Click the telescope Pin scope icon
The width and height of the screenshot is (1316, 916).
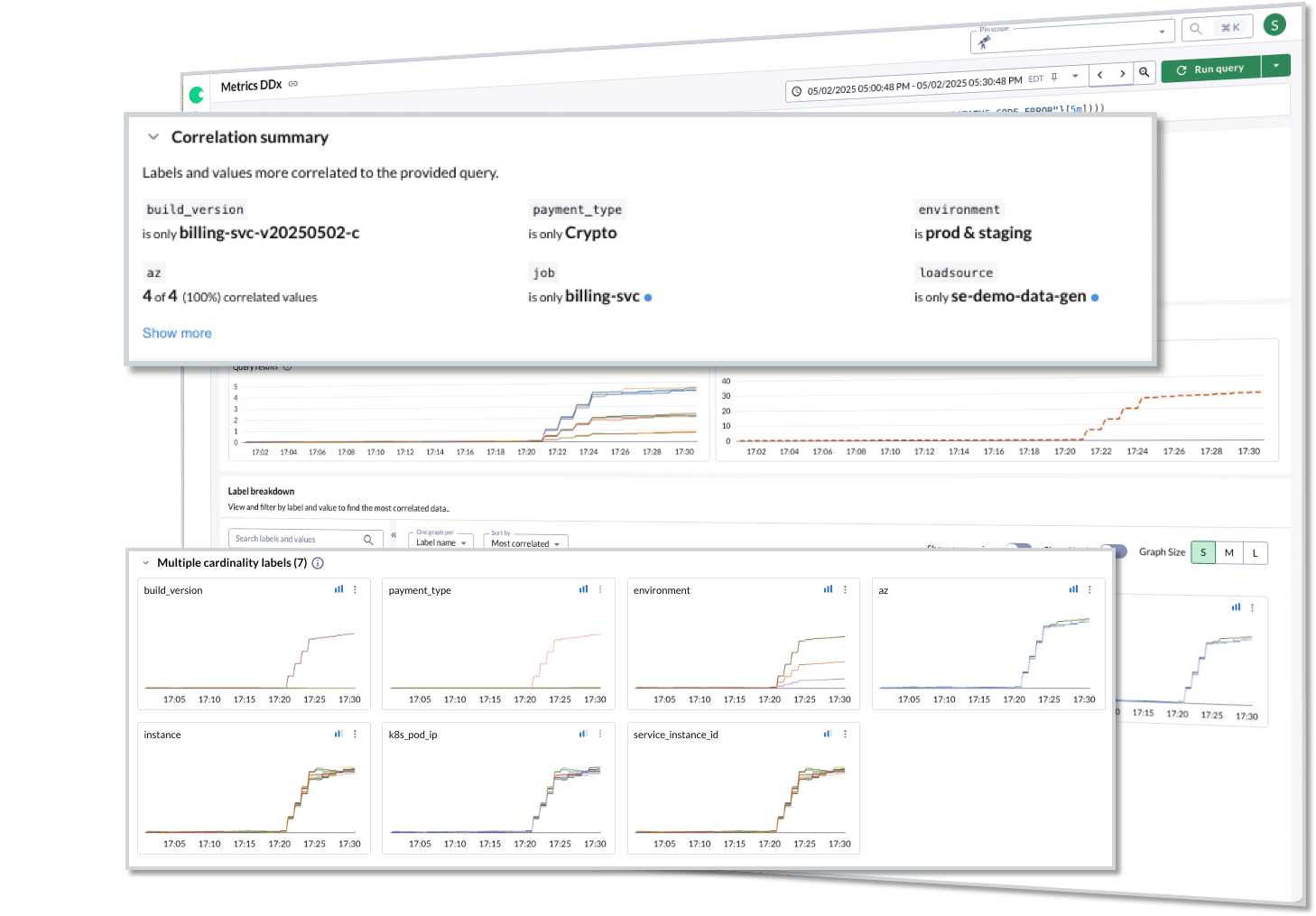click(x=984, y=42)
